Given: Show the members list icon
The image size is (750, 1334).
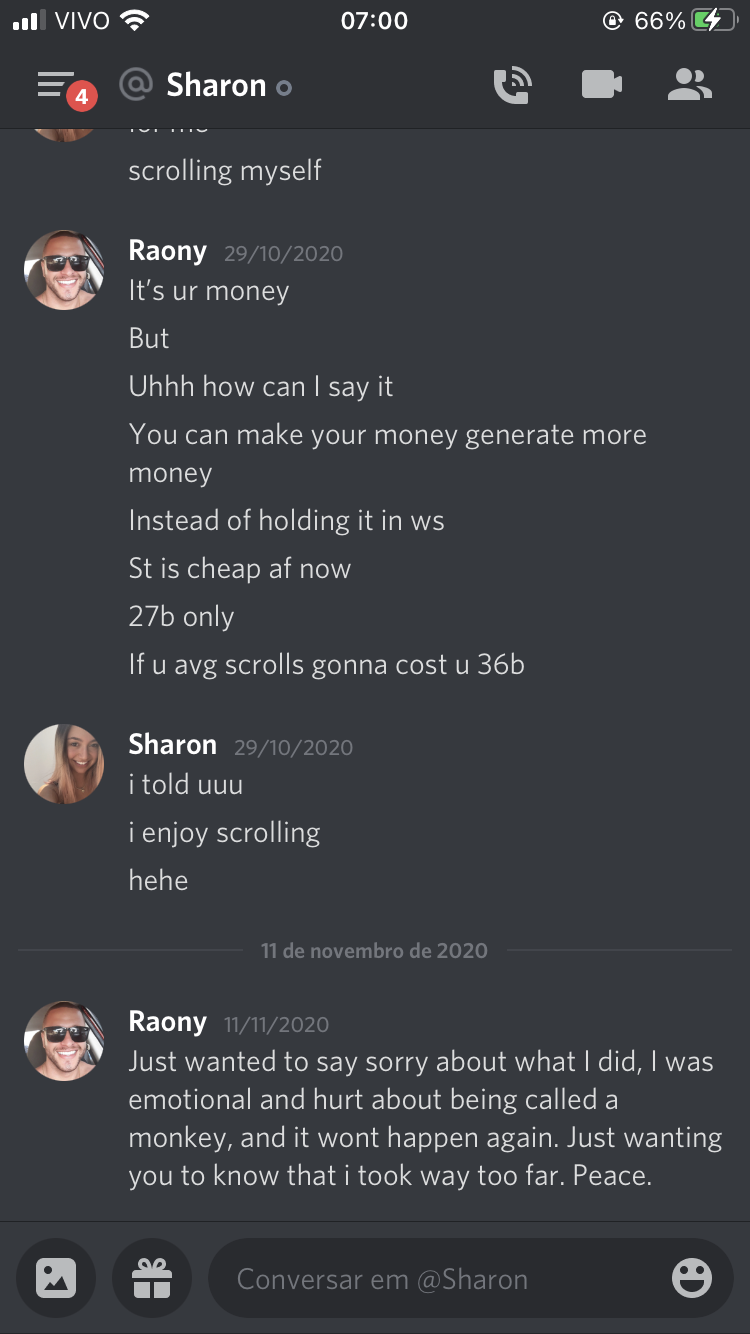Looking at the screenshot, I should [x=690, y=85].
